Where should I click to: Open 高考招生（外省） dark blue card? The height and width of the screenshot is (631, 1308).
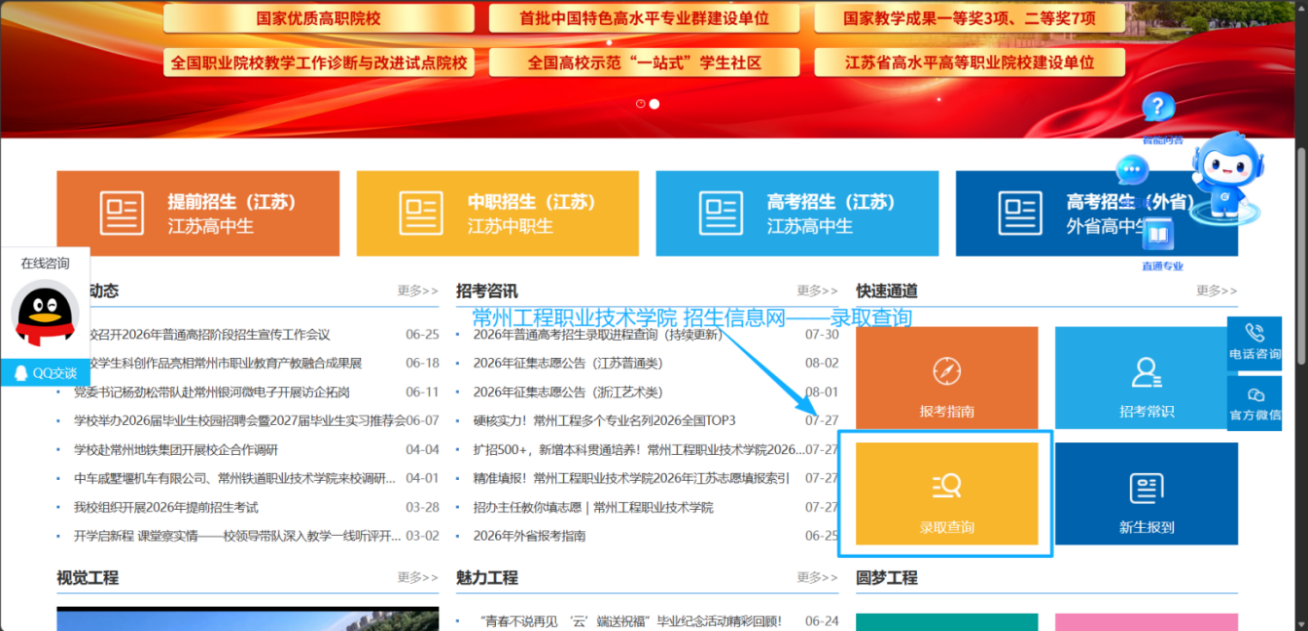tap(1096, 213)
